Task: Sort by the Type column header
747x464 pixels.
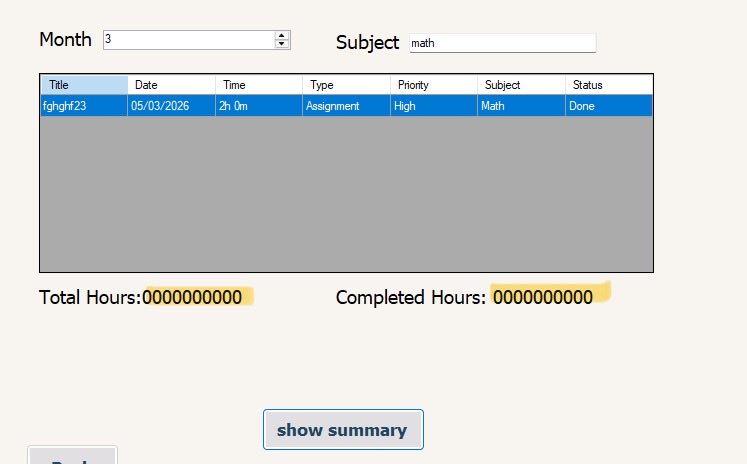Action: (346, 85)
